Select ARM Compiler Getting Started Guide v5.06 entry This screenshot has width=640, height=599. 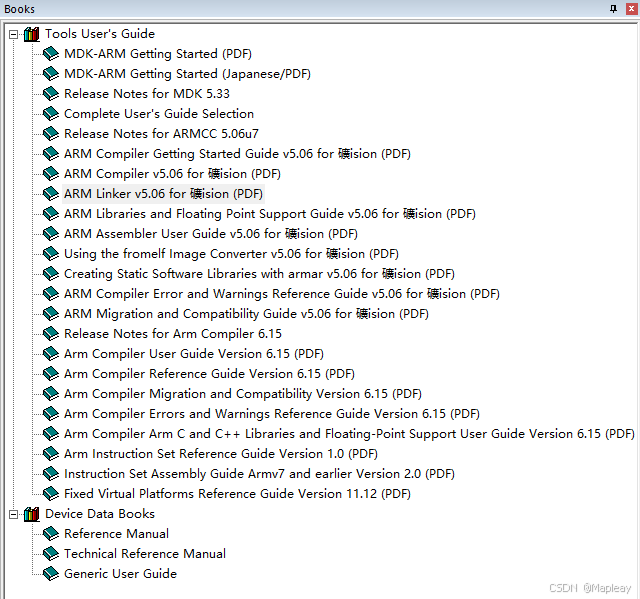pyautogui.click(x=237, y=154)
